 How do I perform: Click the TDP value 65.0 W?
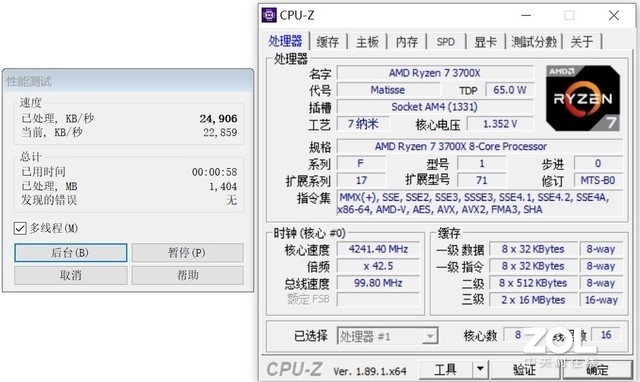point(509,90)
